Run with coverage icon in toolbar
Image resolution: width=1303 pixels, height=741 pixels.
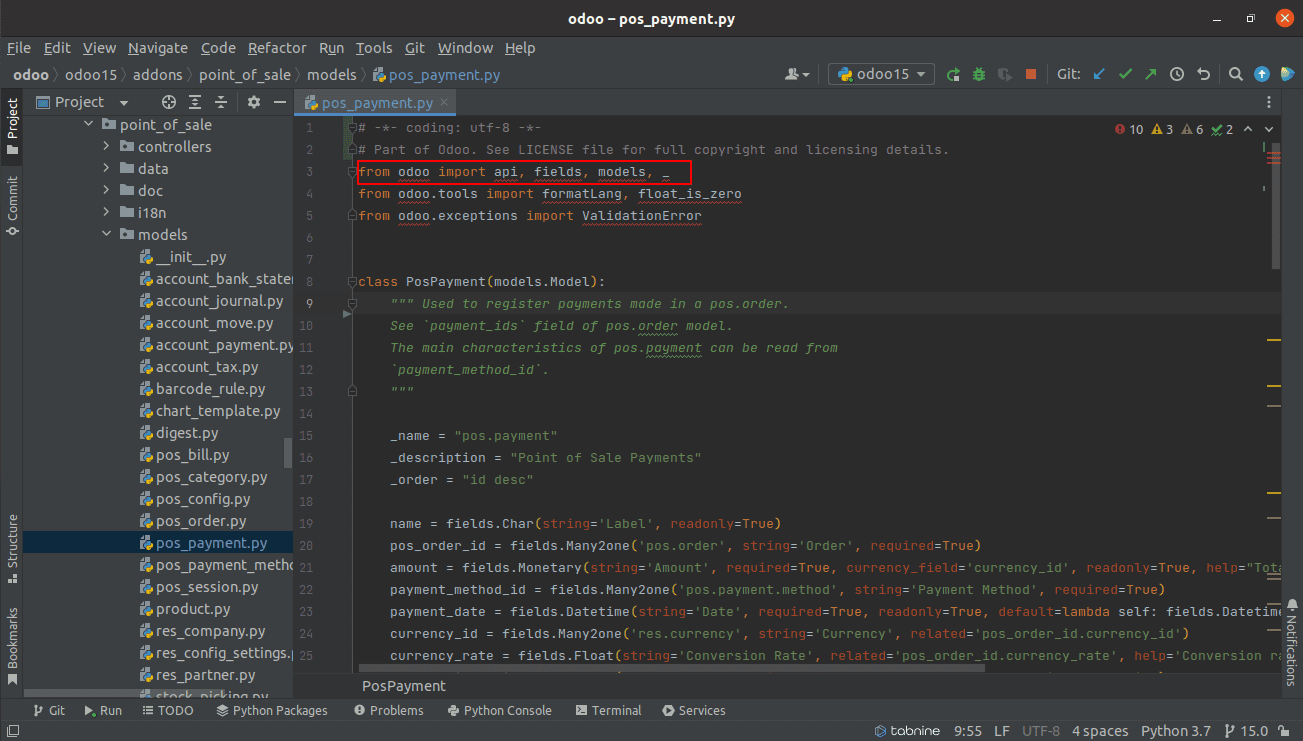pos(1005,74)
